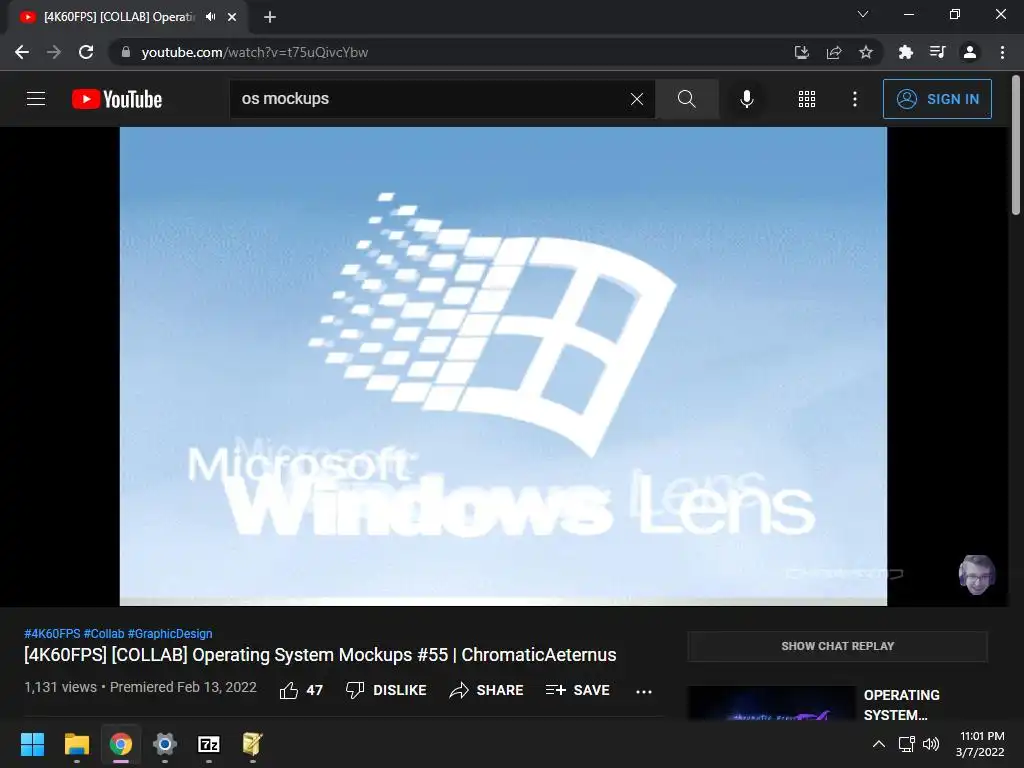Go to the YouTube home logo

click(117, 99)
